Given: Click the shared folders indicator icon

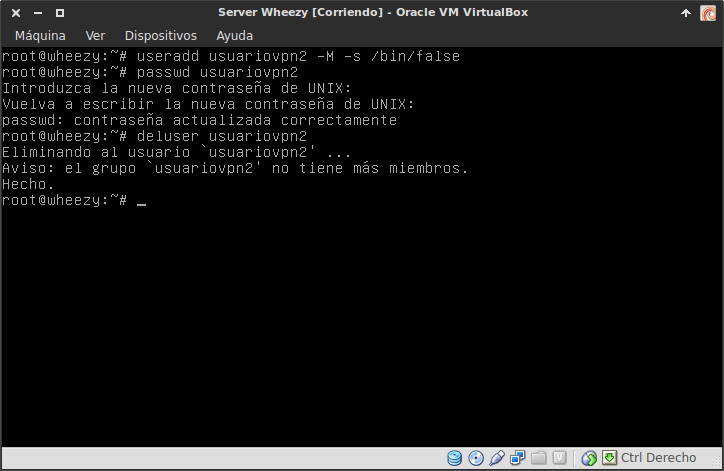Looking at the screenshot, I should [x=539, y=459].
